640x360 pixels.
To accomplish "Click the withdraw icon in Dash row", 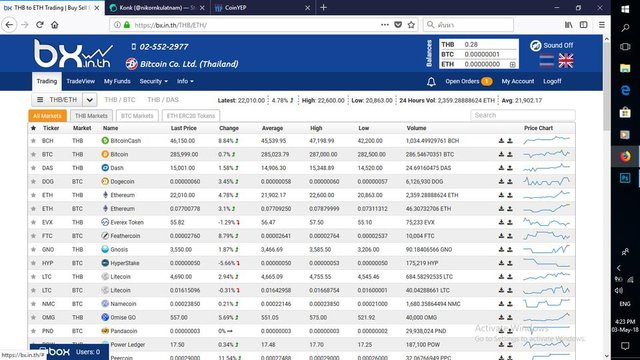I will [510, 168].
